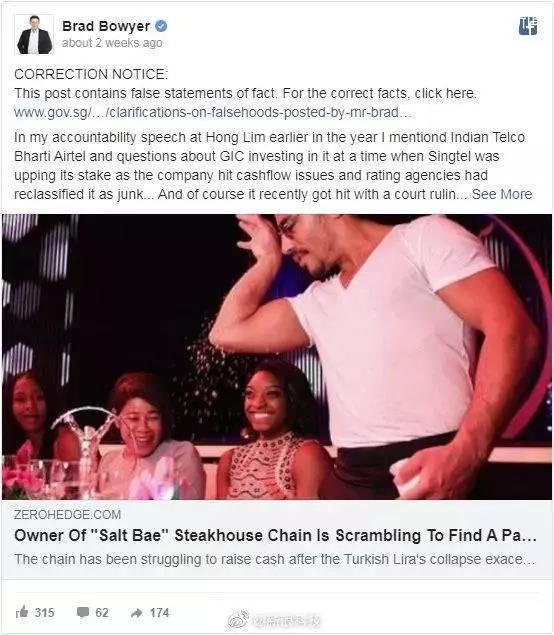The width and height of the screenshot is (554, 635).
Task: Click the ZEROHEDGE.COM source label
Action: coord(68,514)
